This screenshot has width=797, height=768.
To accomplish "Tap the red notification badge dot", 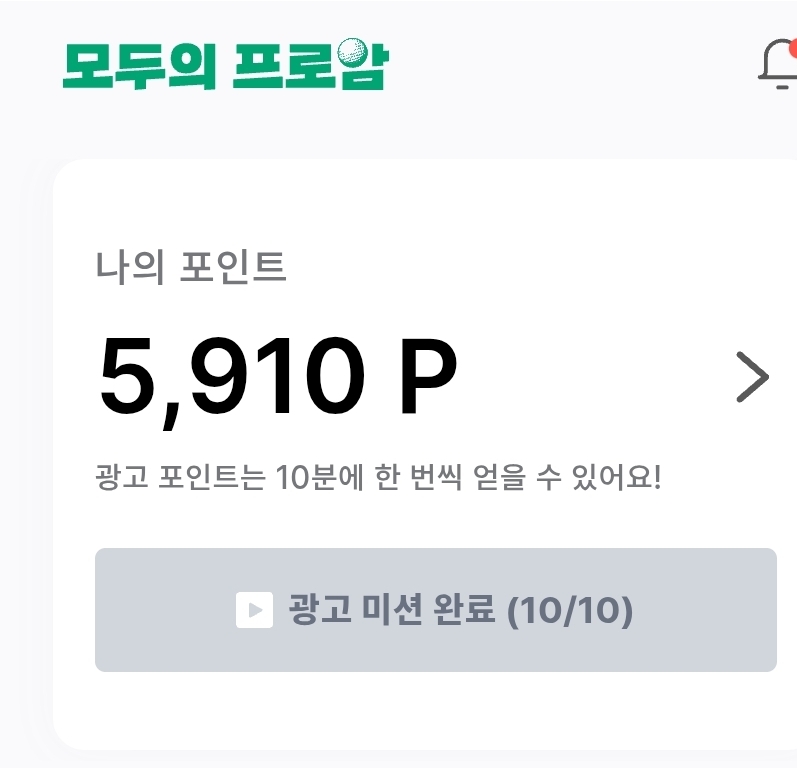I will (792, 48).
